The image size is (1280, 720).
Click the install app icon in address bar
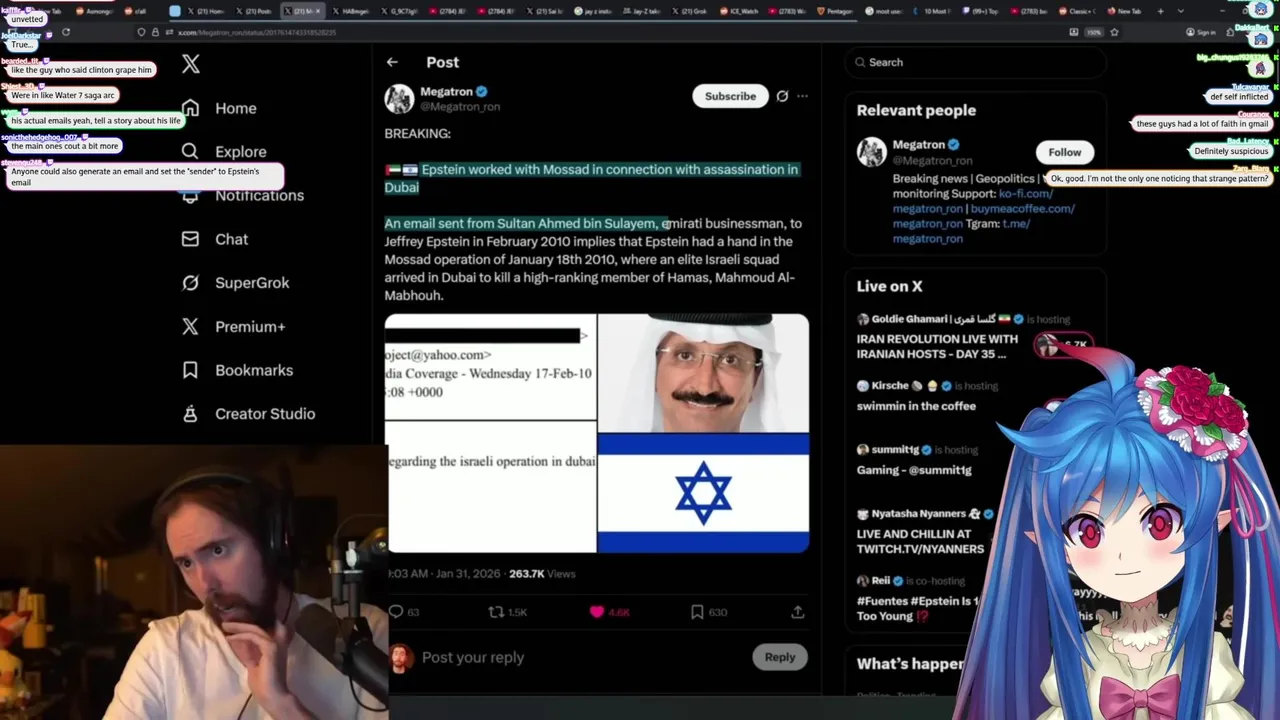(1074, 32)
